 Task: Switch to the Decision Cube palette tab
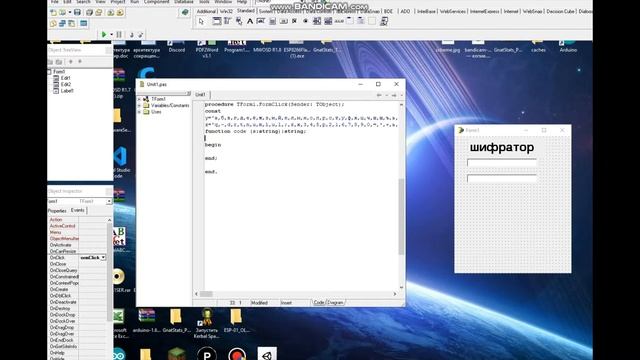[560, 11]
